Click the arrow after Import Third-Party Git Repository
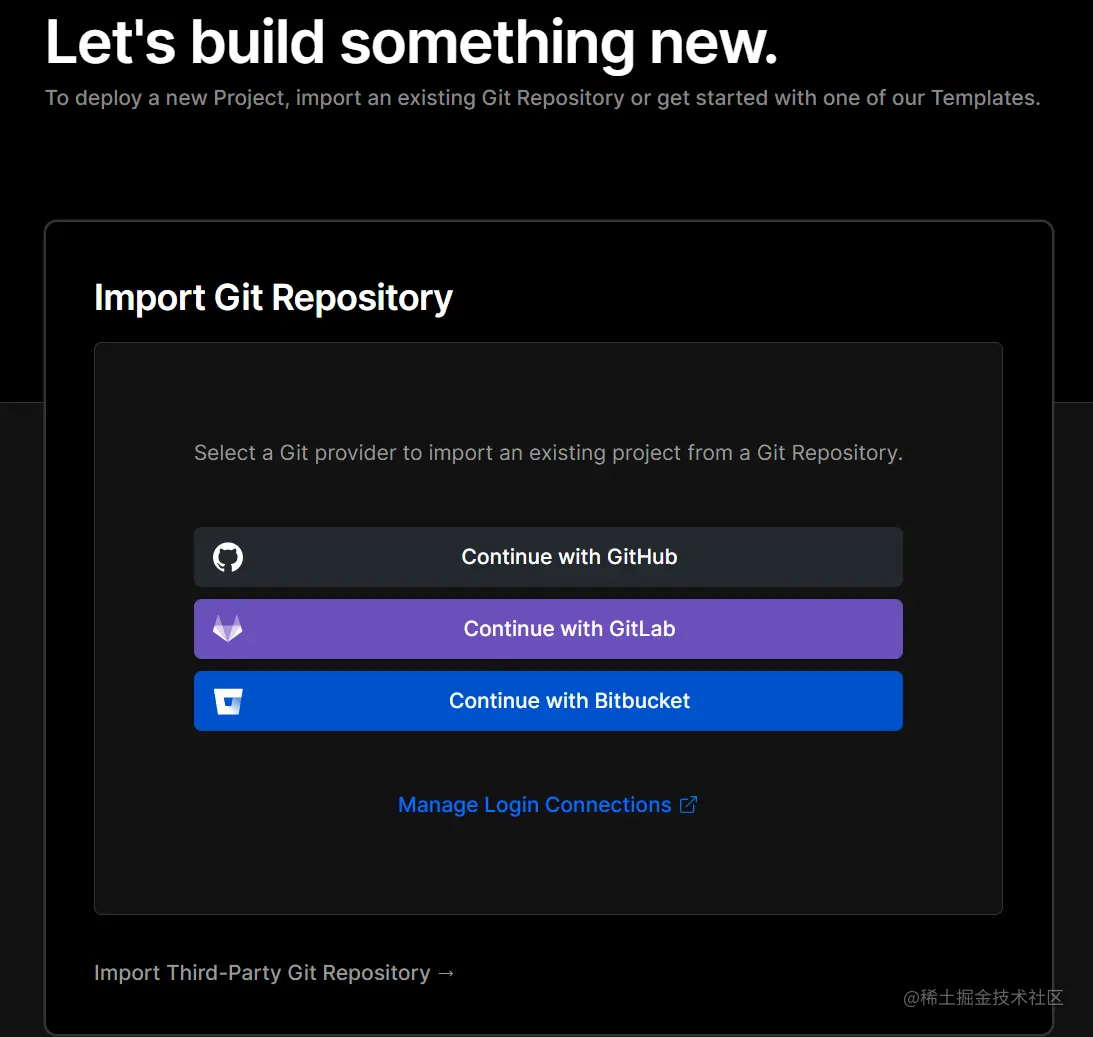The height and width of the screenshot is (1037, 1093). click(446, 973)
